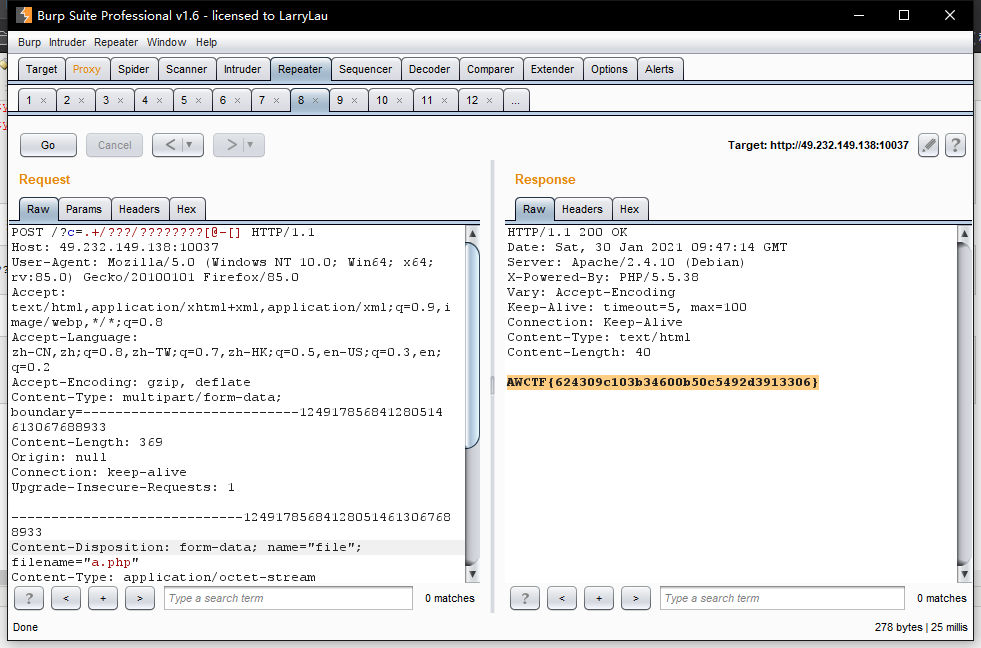
Task: Select repeater tab 9
Action: pyautogui.click(x=340, y=100)
